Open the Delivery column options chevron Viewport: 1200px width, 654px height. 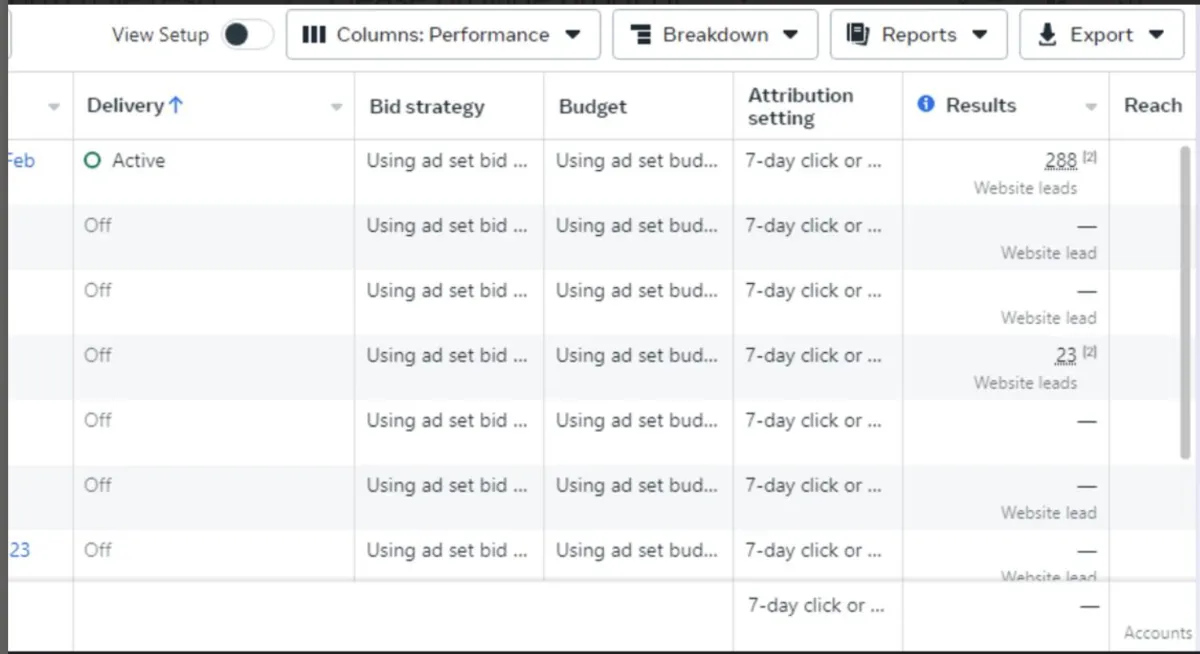pyautogui.click(x=337, y=107)
